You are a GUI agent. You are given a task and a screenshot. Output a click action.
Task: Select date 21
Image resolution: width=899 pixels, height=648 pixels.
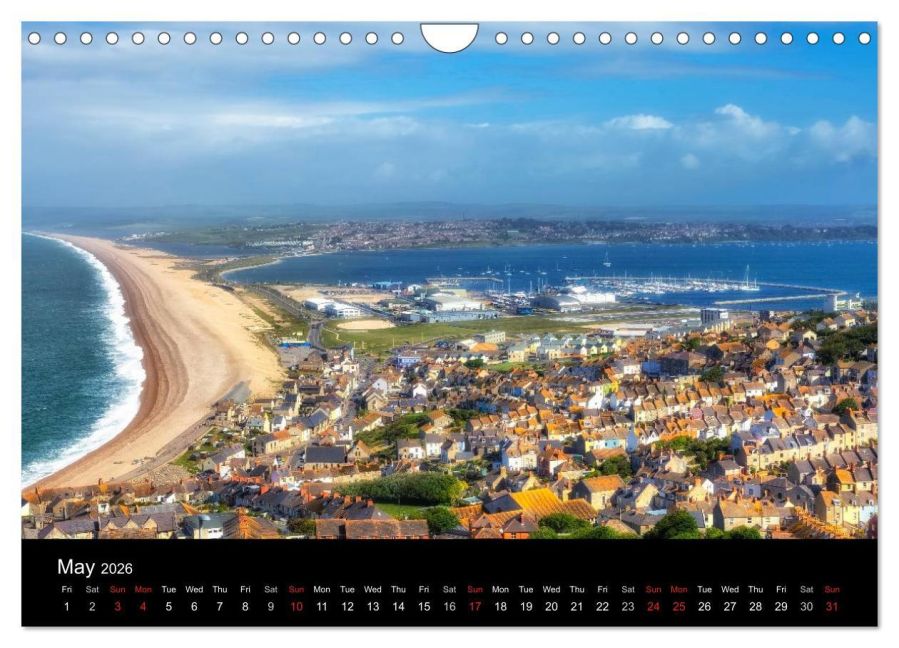tap(577, 607)
